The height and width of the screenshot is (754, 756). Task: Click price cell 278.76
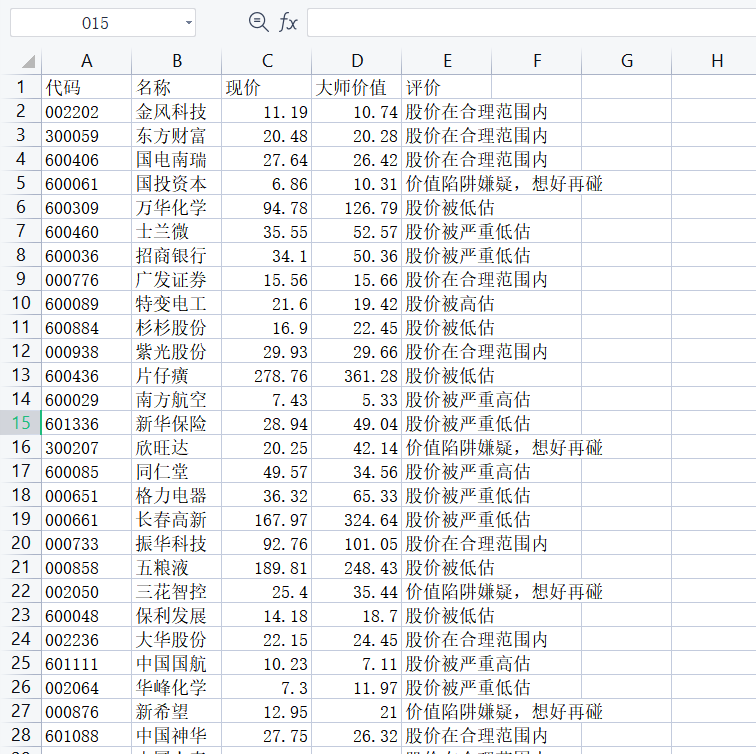pos(267,376)
